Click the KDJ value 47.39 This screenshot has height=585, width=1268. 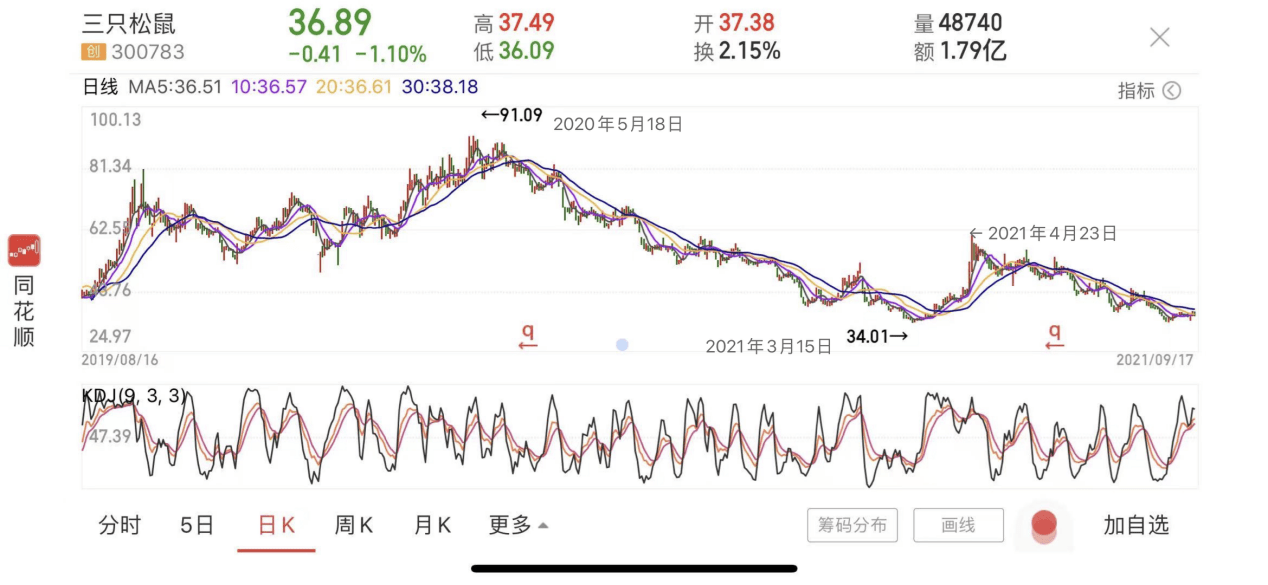(110, 437)
